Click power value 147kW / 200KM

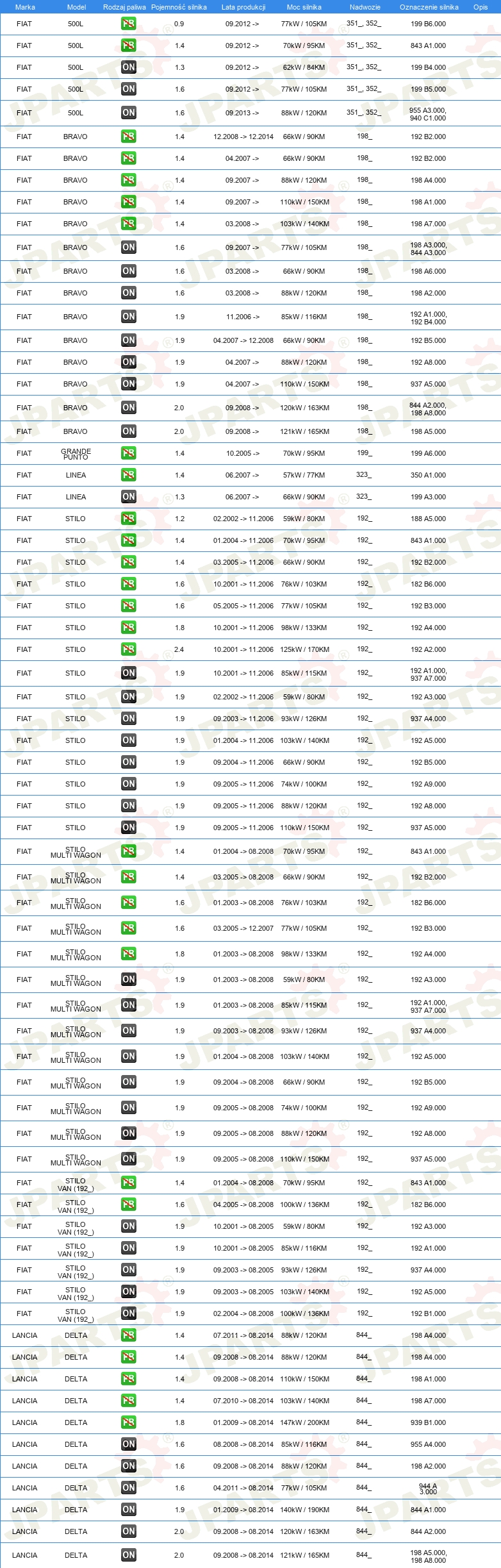pos(304,1422)
